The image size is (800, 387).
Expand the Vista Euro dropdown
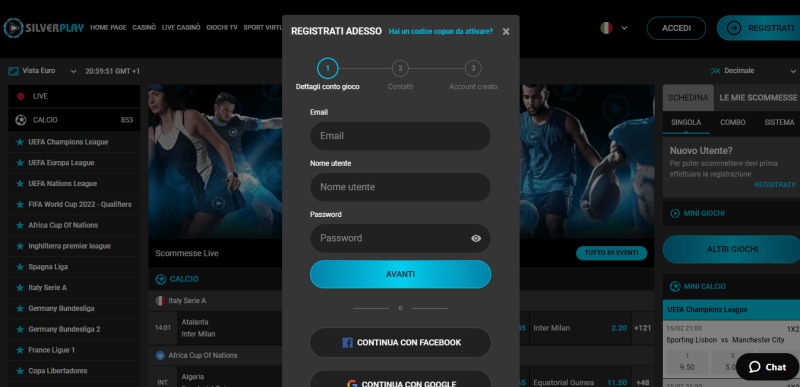[x=73, y=71]
